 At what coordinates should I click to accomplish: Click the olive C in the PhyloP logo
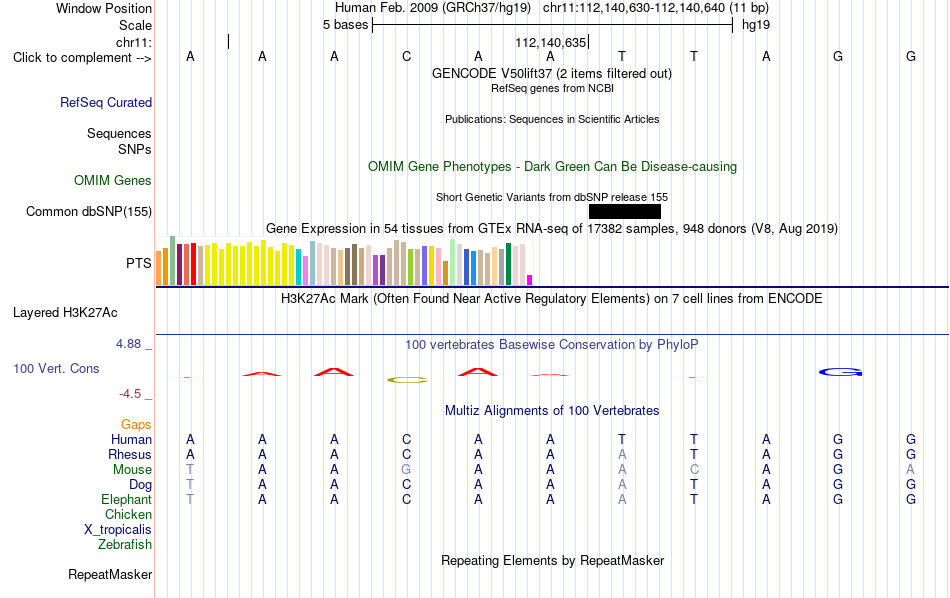pyautogui.click(x=407, y=380)
